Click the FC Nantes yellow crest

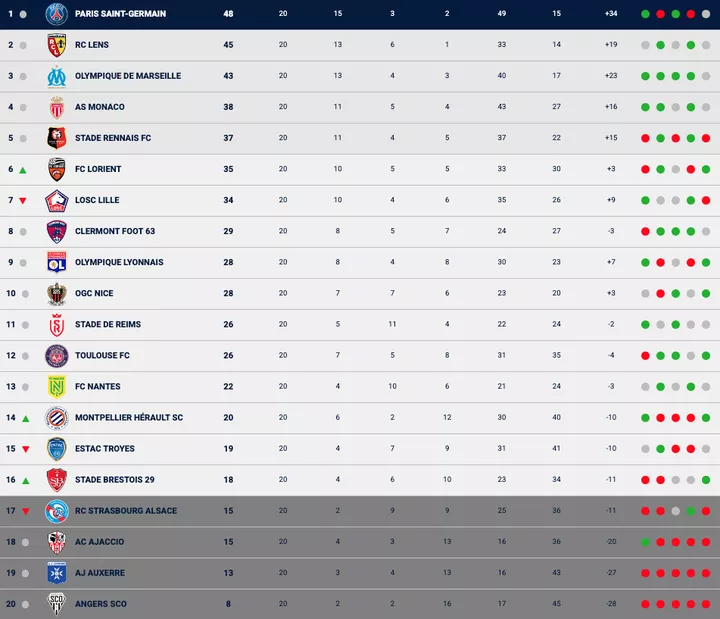click(56, 386)
